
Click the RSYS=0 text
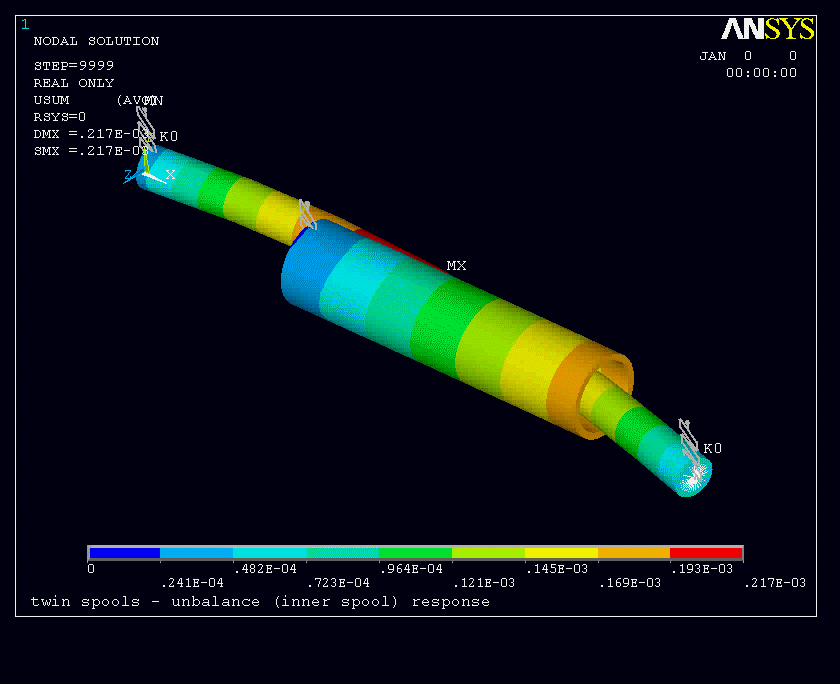point(59,117)
